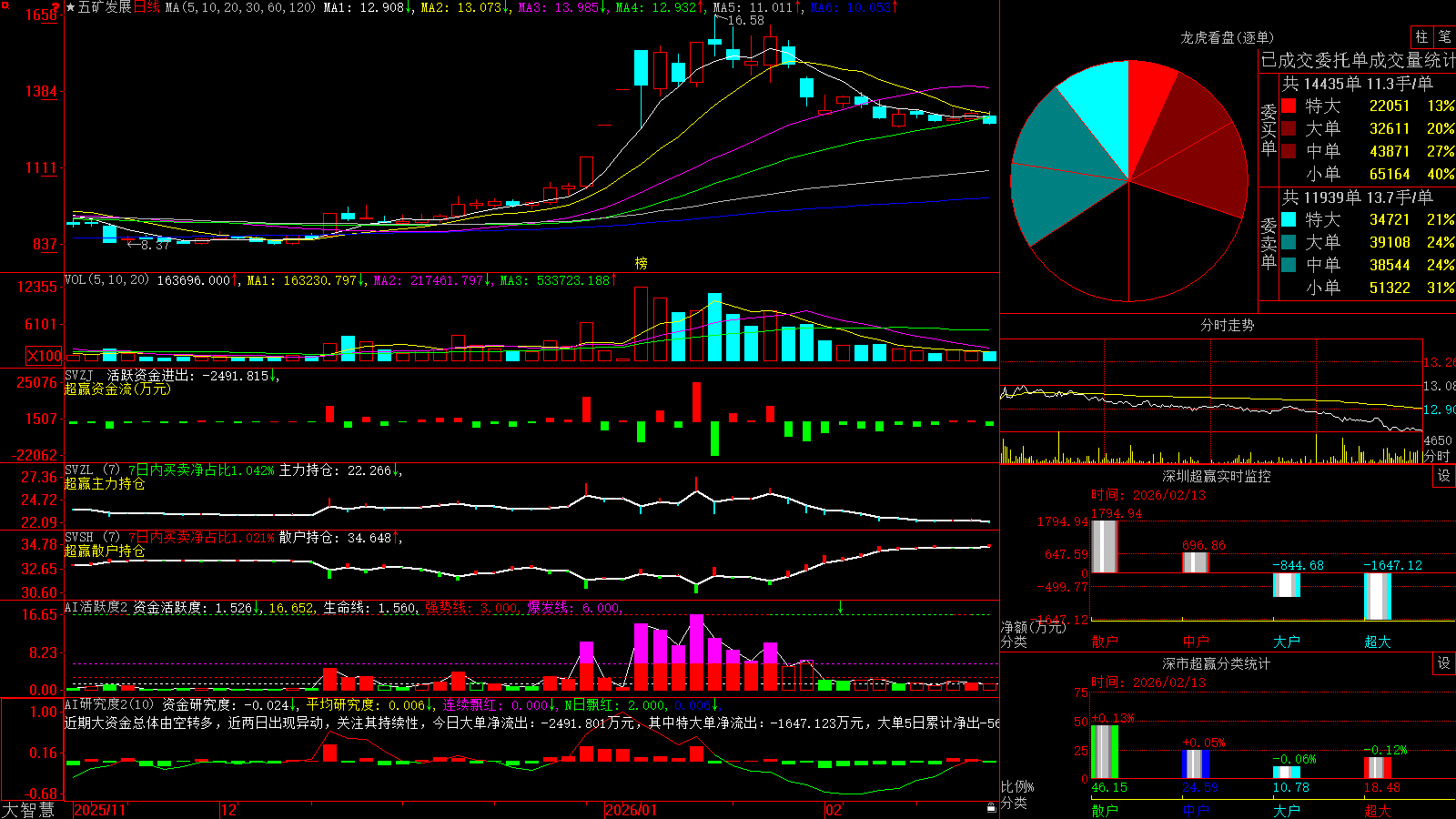Click the AI活跃度2 indicator name
Screen dimensions: 1456x819
(x=96, y=607)
